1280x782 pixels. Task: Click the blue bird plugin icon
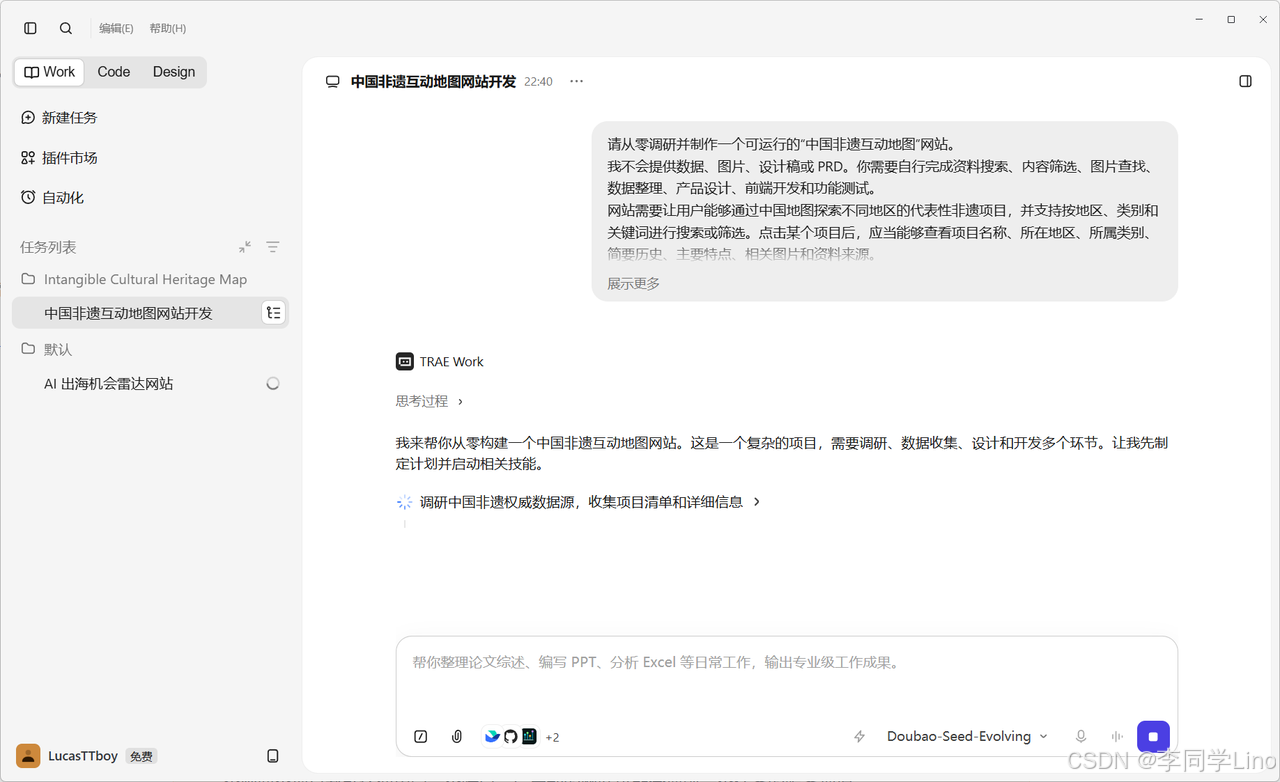pos(492,737)
